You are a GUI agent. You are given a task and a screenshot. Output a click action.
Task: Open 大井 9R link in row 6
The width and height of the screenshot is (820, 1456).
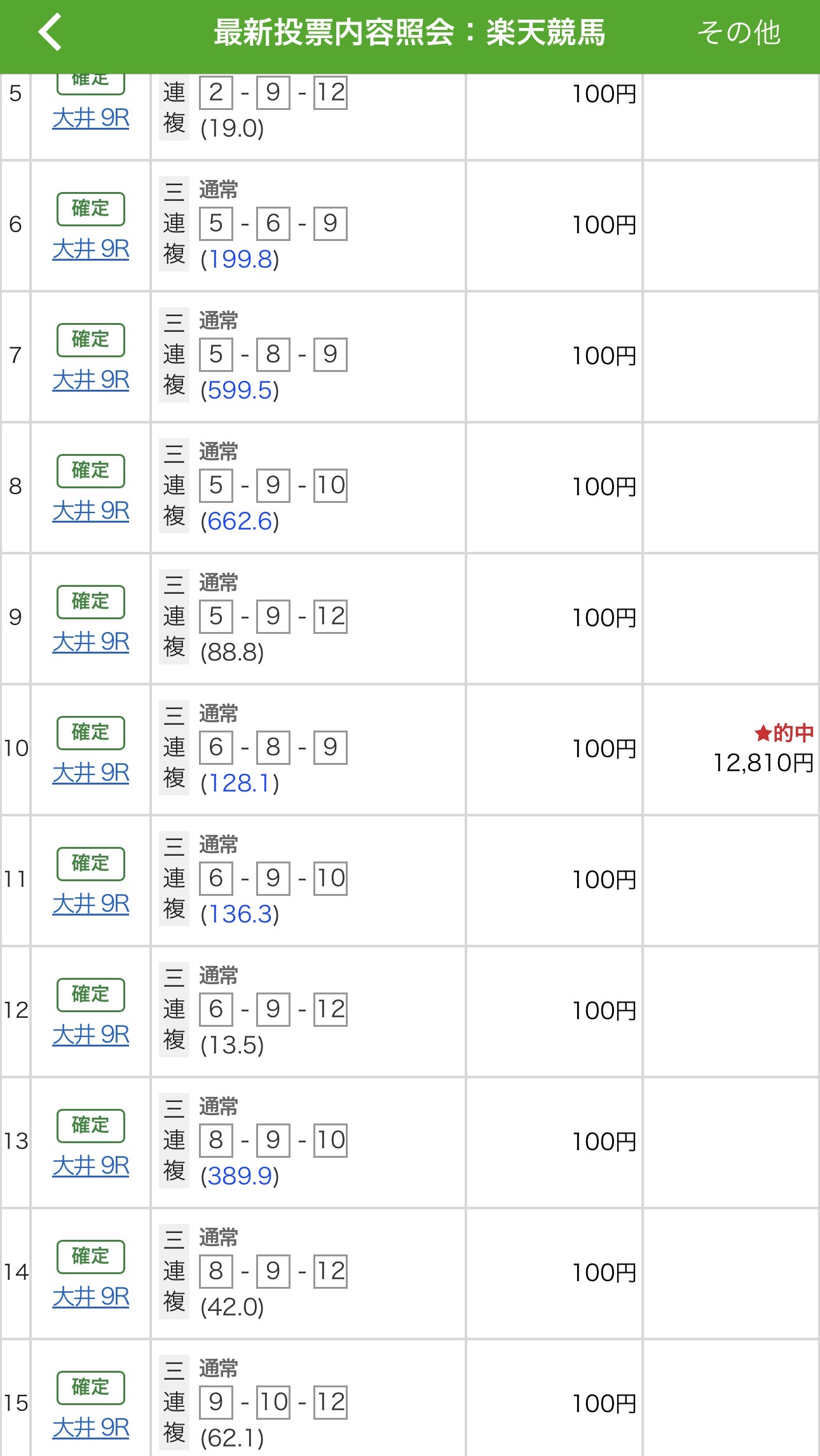pyautogui.click(x=91, y=249)
